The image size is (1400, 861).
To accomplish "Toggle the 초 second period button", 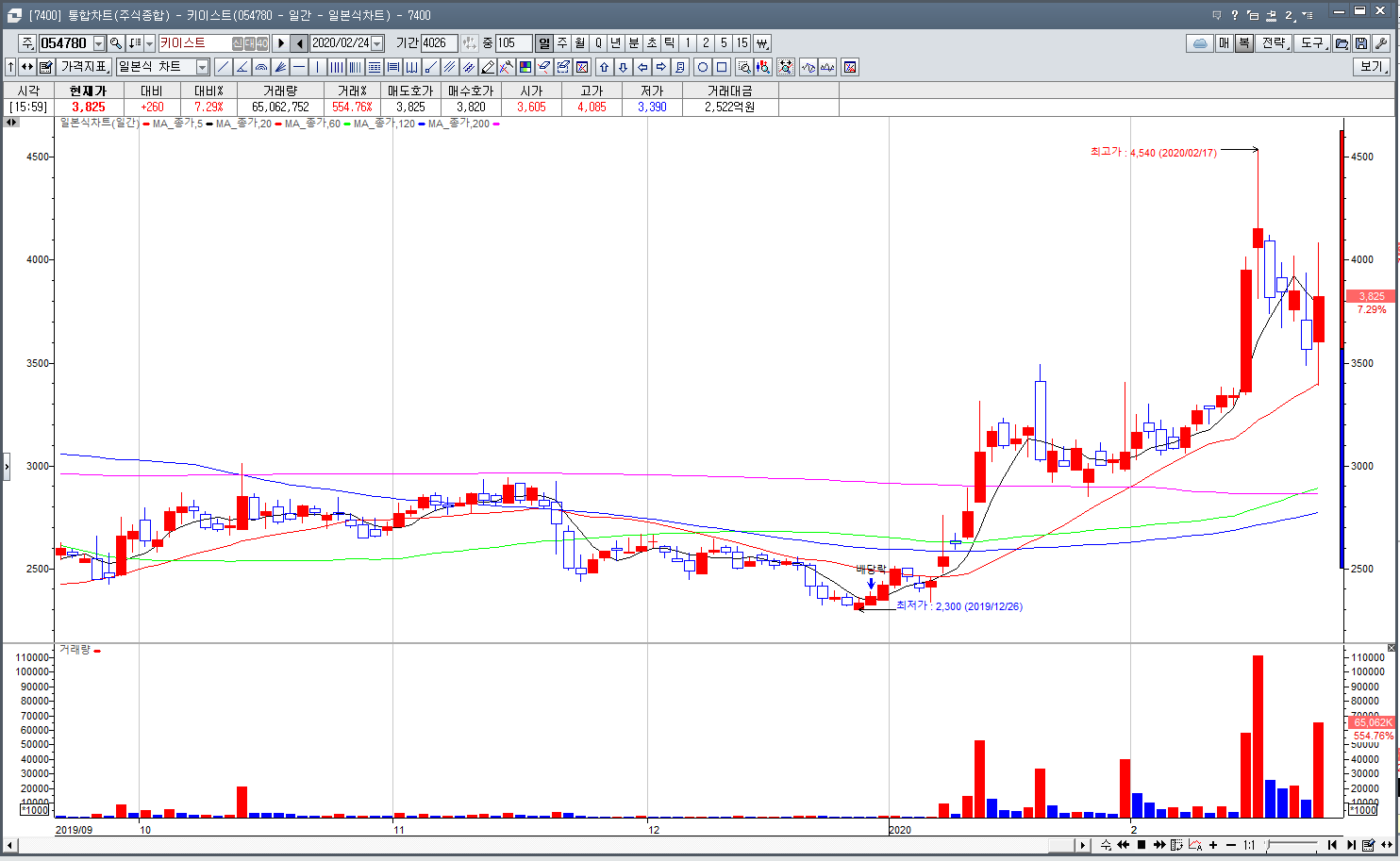I will (x=652, y=43).
